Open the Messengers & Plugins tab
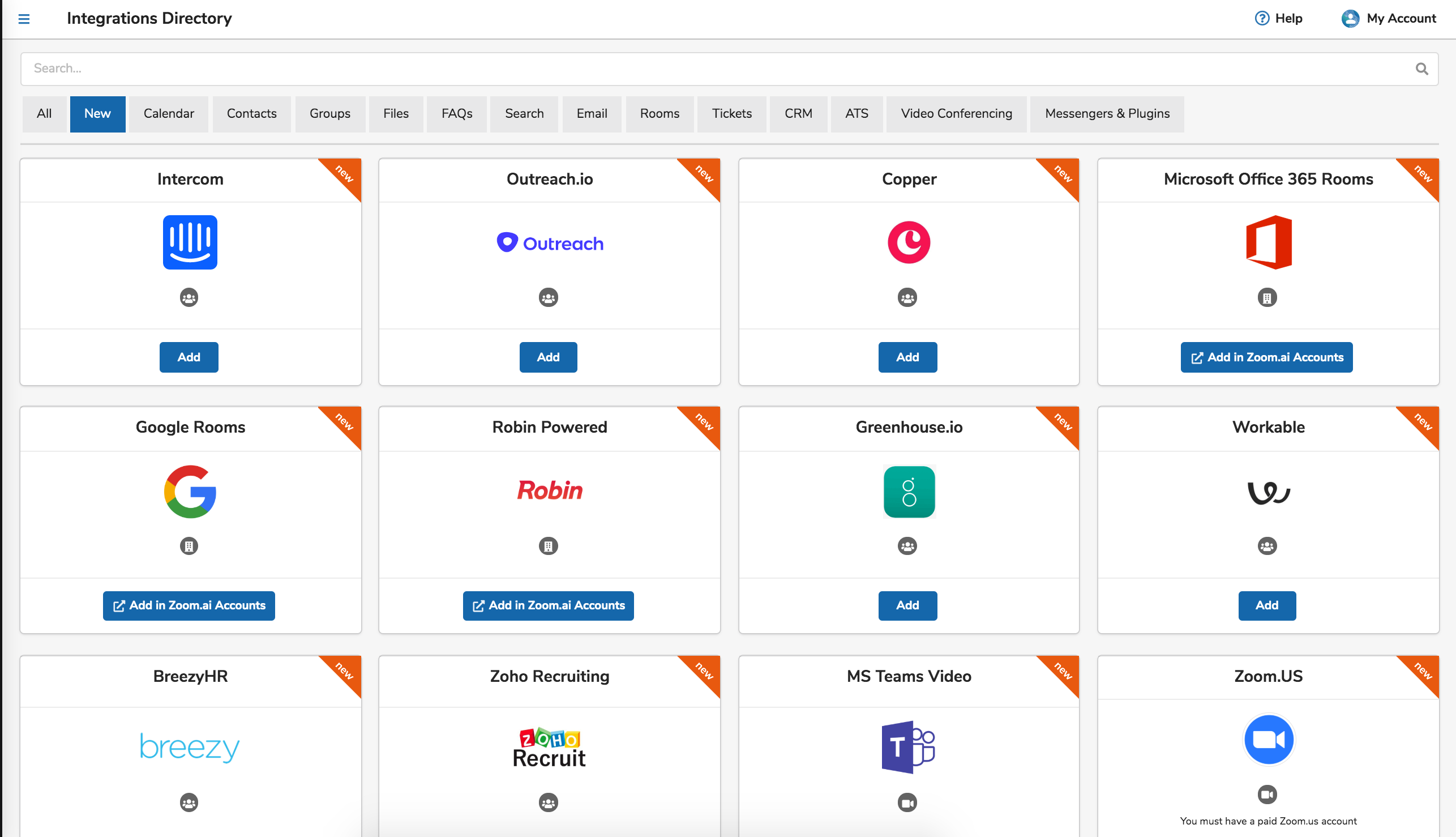 coord(1107,114)
